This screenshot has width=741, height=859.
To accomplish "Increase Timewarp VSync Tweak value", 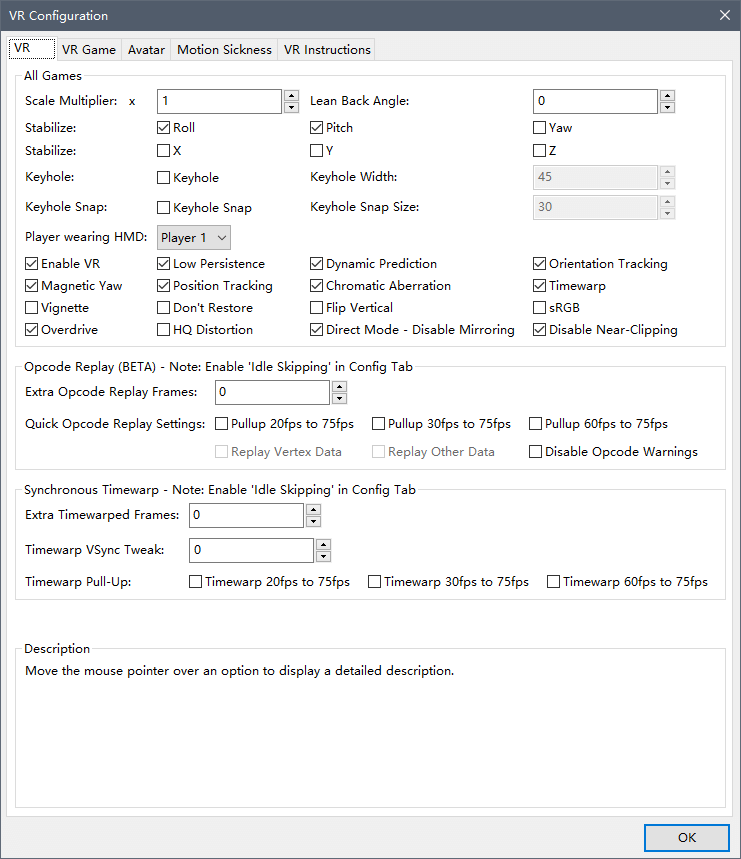I will [x=324, y=545].
